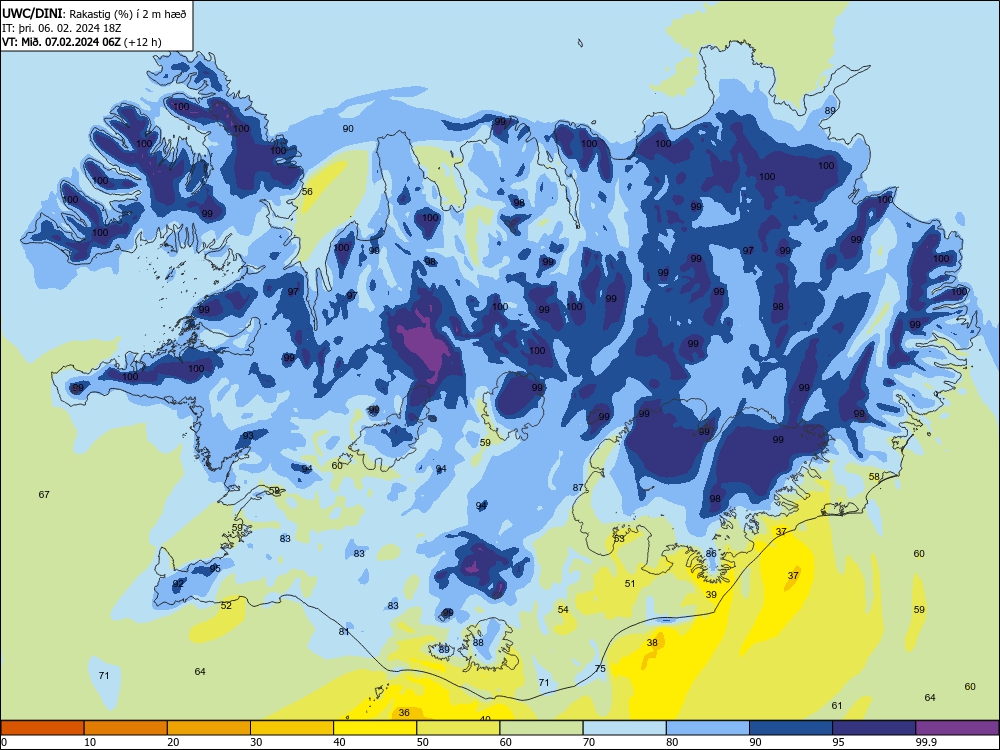Click the "54" humidity value on the map
Screen dimensions: 1000x750
coord(563,609)
